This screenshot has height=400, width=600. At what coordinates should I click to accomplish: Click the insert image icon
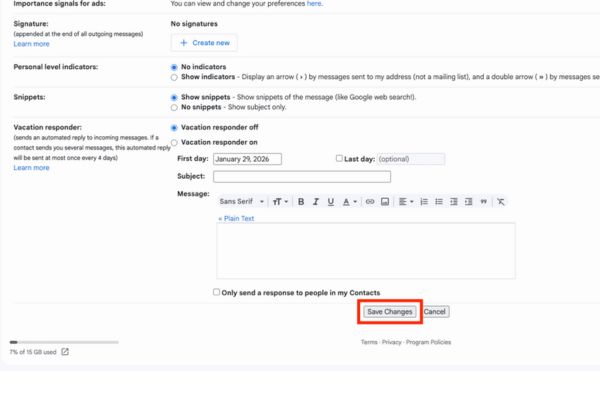(x=385, y=201)
